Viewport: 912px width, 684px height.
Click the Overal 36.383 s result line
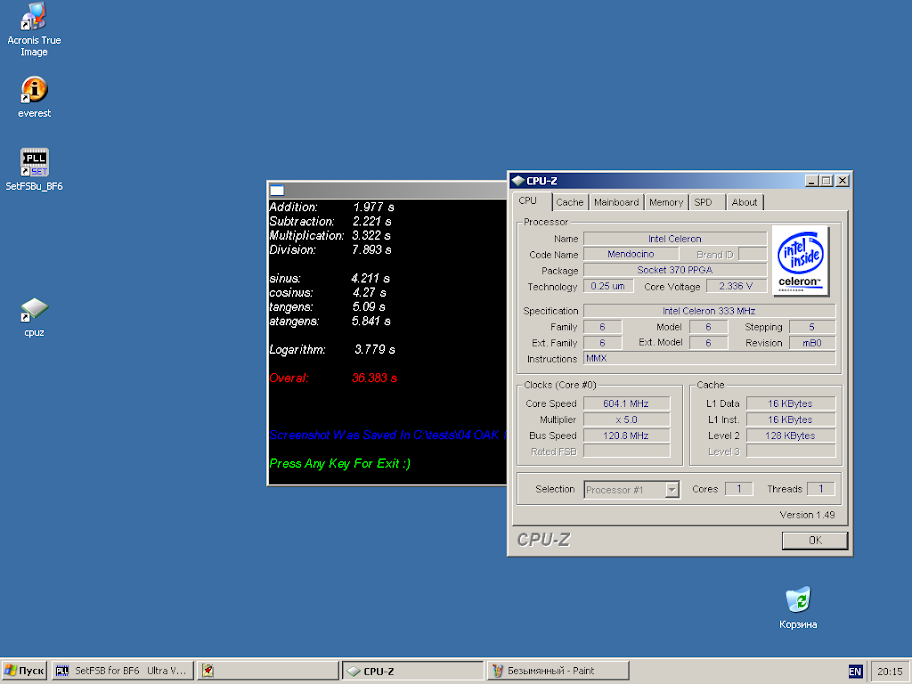click(333, 378)
